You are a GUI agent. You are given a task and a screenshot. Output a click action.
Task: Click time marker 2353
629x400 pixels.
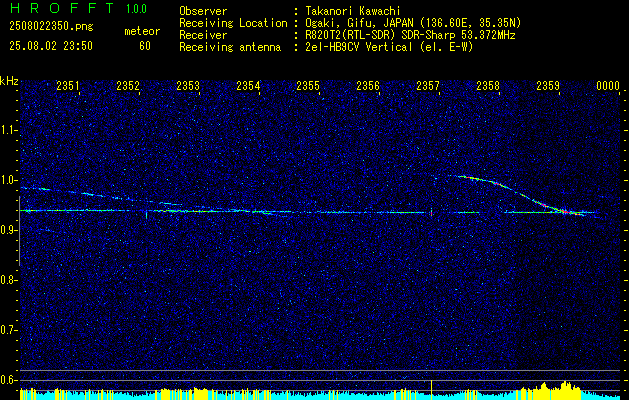(188, 86)
